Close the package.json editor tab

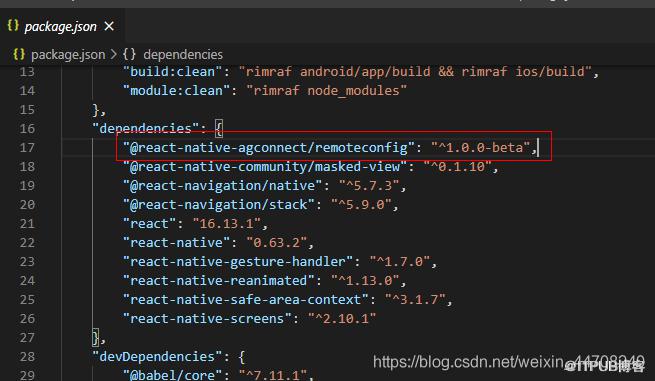tap(109, 27)
